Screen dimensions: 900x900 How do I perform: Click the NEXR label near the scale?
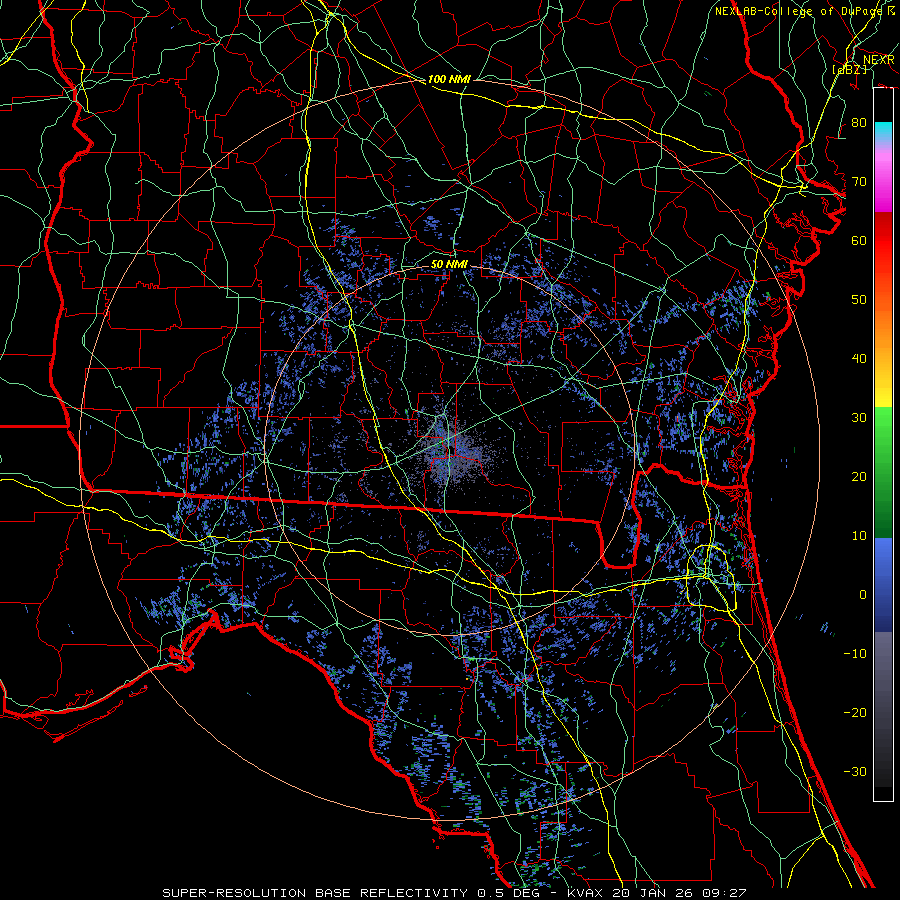879,60
